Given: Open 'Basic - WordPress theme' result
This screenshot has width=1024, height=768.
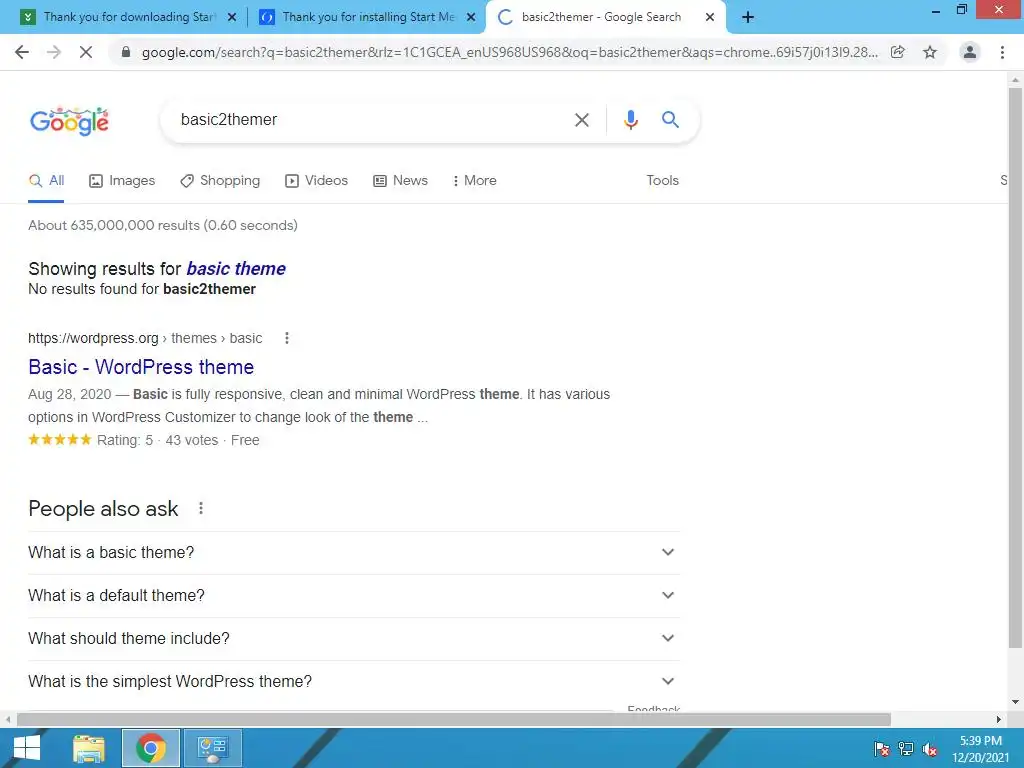Looking at the screenshot, I should 141,367.
